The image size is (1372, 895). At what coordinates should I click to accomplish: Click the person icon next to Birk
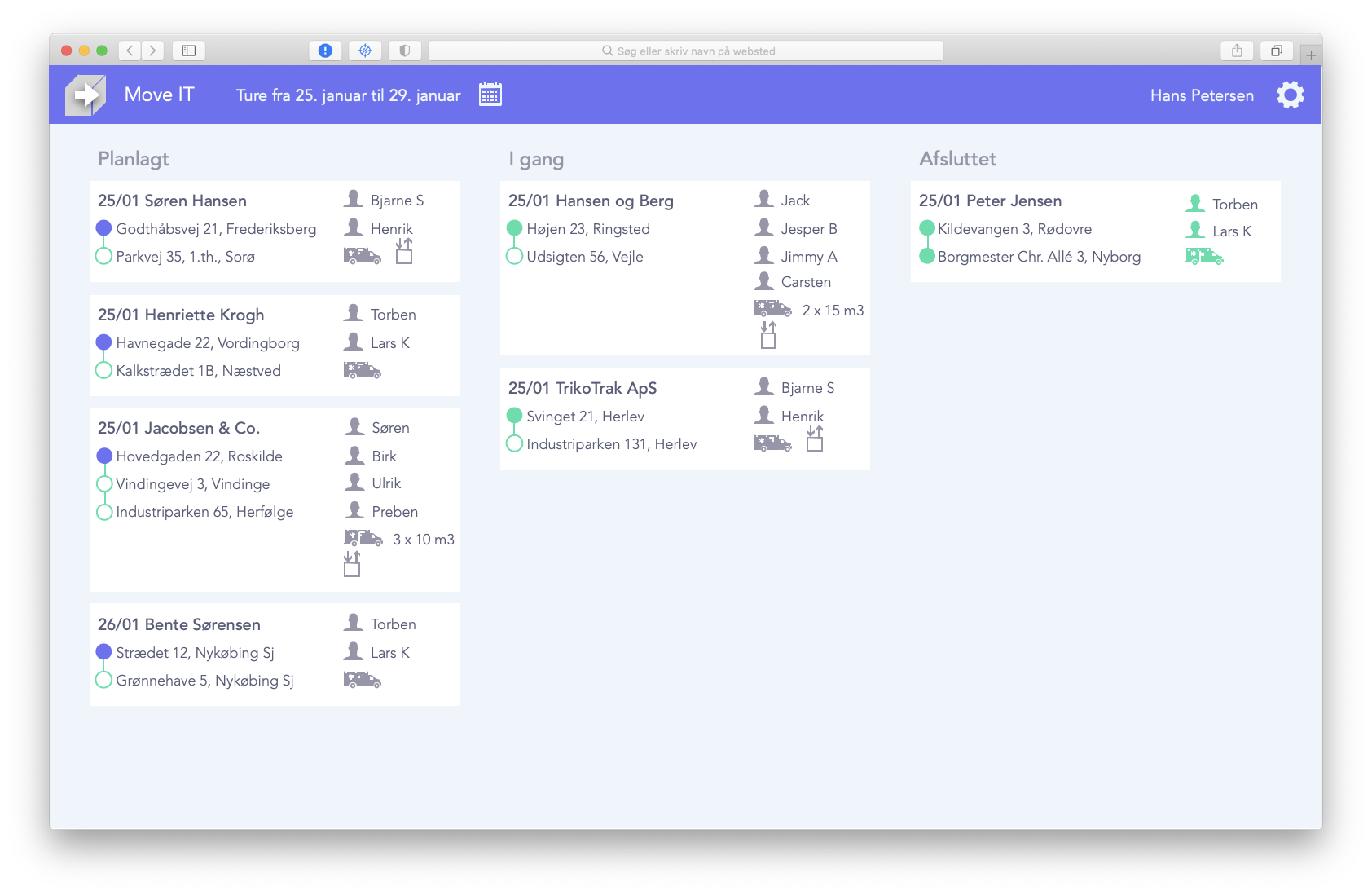click(x=354, y=455)
